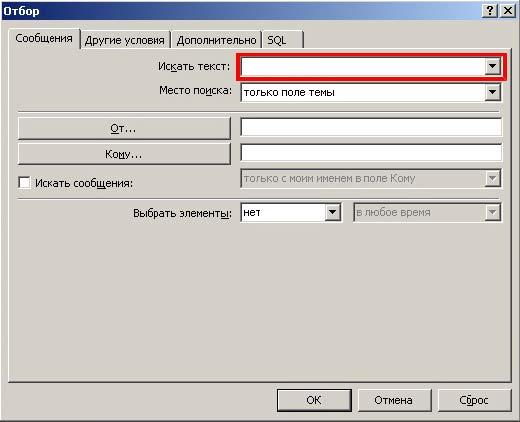Close the Отбор dialog
Image resolution: width=520 pixels, height=422 pixels.
(508, 10)
